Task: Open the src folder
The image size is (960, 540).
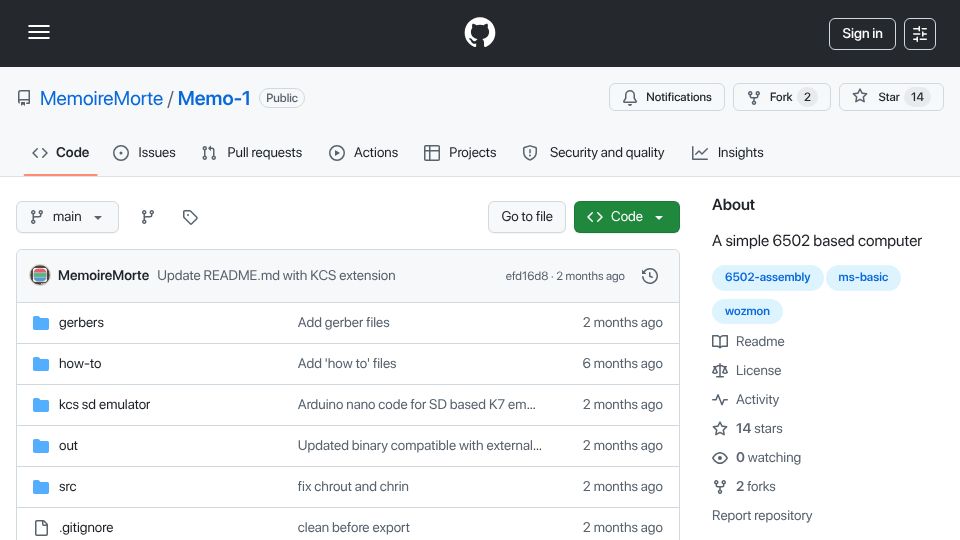Action: (x=67, y=487)
